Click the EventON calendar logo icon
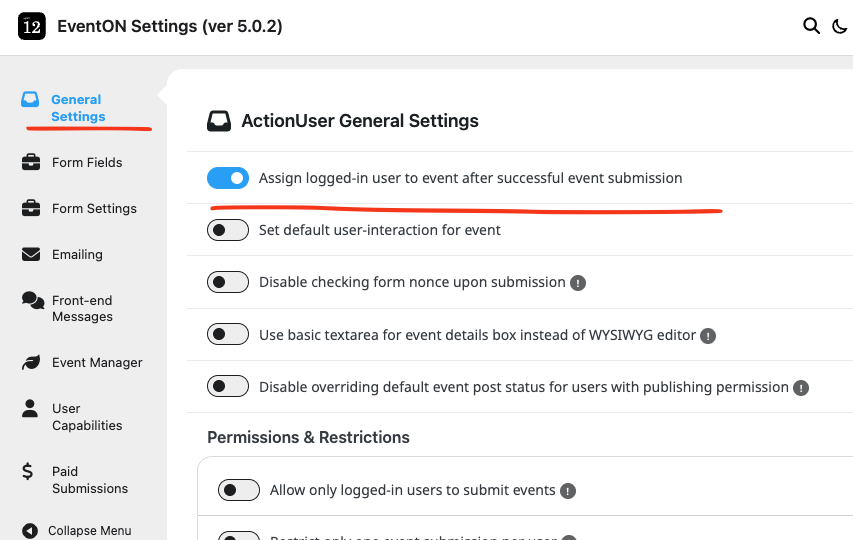 32,27
